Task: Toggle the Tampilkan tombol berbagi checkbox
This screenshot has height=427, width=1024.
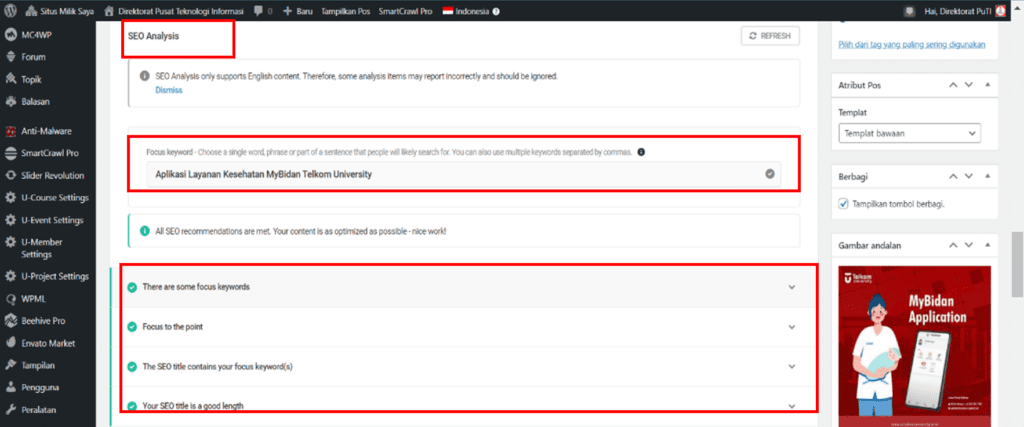Action: click(843, 204)
